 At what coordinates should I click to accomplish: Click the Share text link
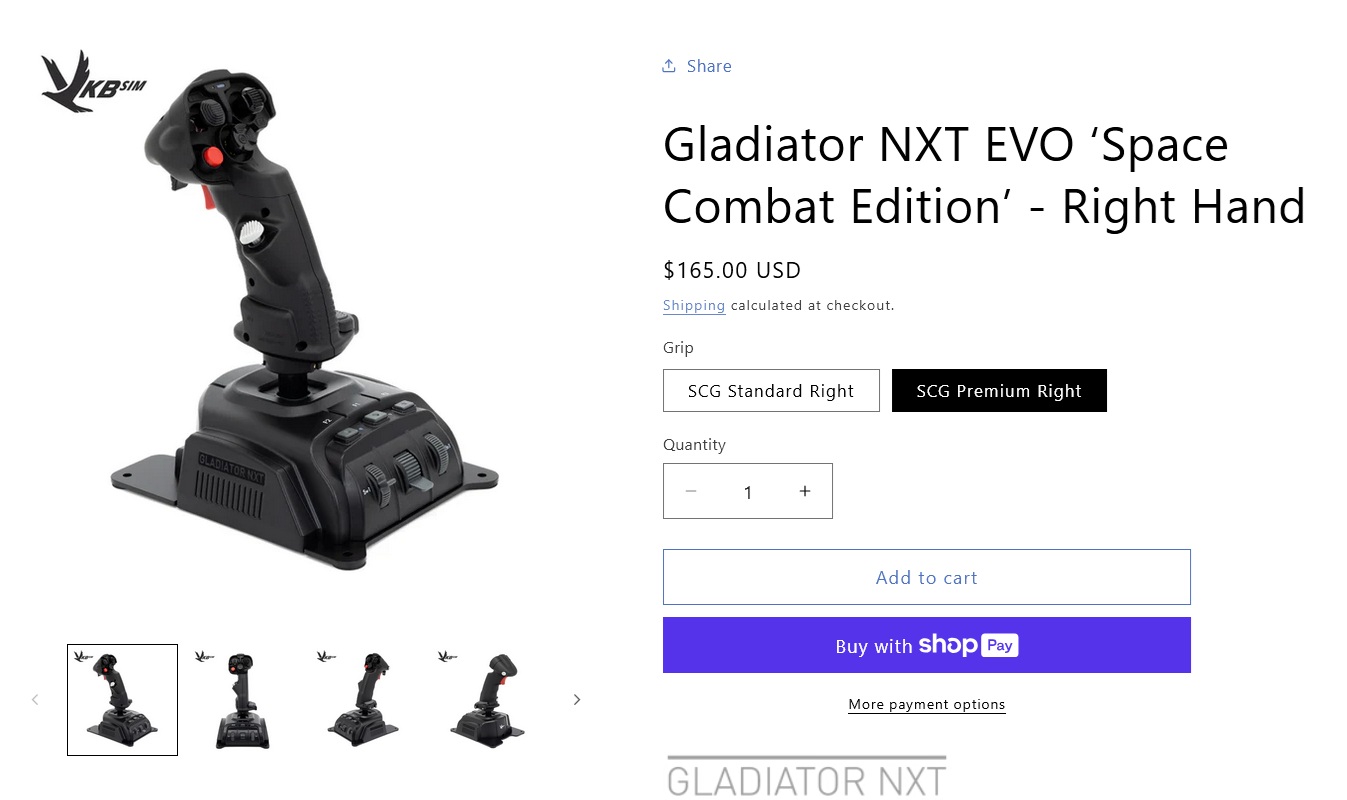pos(709,66)
